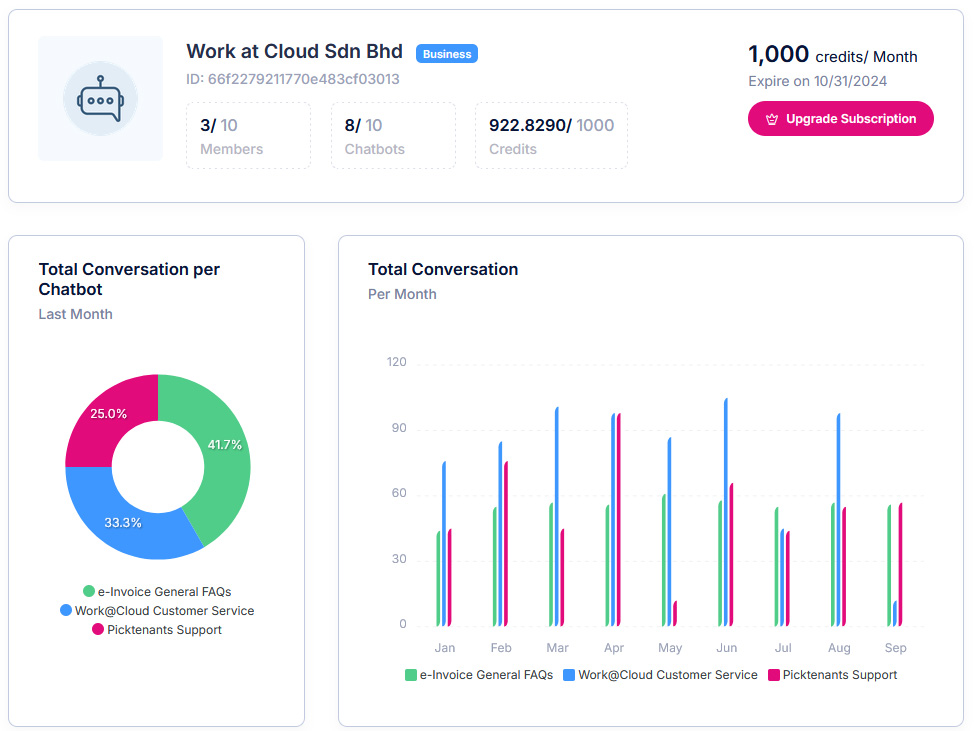Click the pink Jun bar
Image resolution: width=974 pixels, height=731 pixels.
[732, 555]
